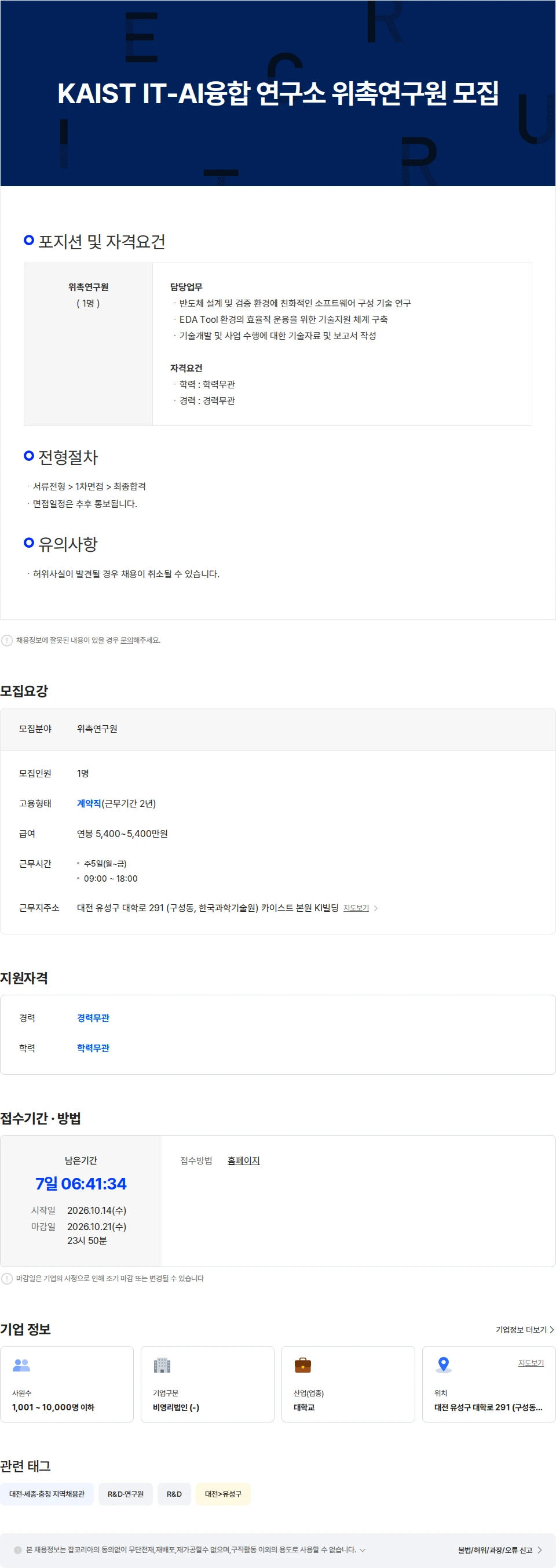Click the employee count people icon
Image resolution: width=556 pixels, height=1568 pixels.
(21, 1365)
